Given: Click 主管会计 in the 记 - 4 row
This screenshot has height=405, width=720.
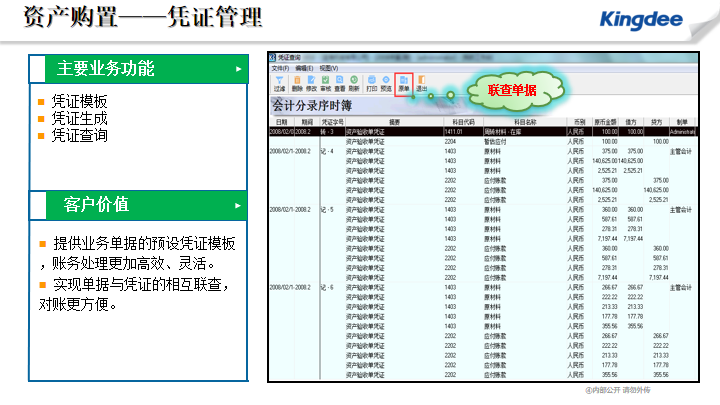Looking at the screenshot, I should coord(681,151).
